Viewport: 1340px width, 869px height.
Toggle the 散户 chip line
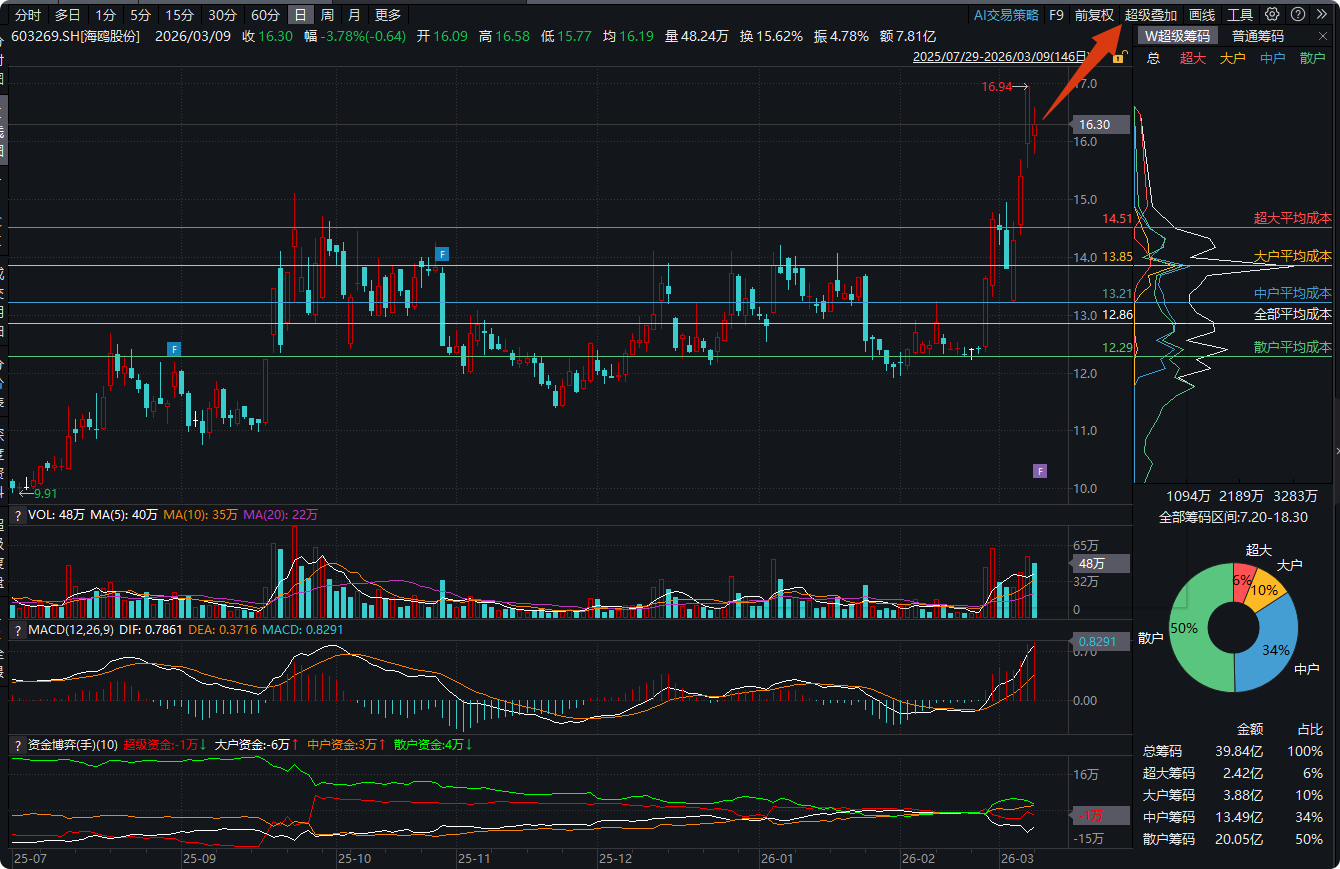click(1313, 58)
